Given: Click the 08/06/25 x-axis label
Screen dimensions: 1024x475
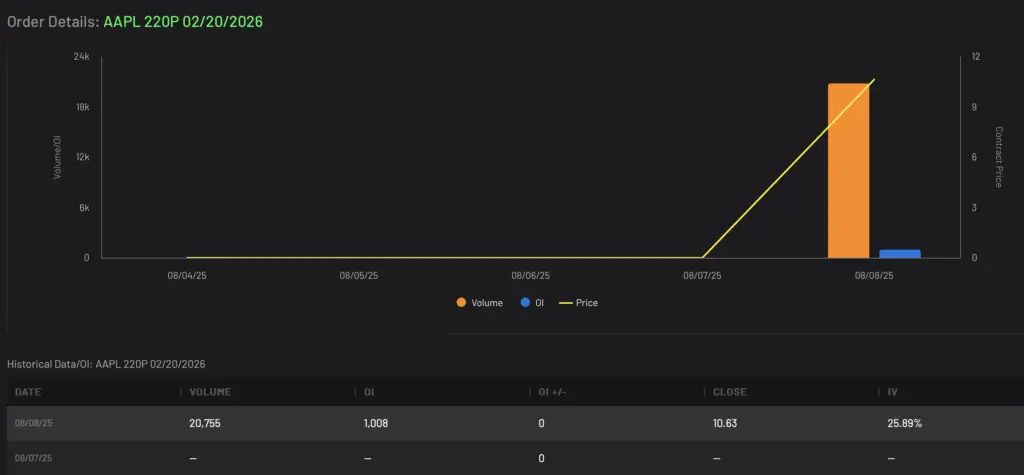Looking at the screenshot, I should 530,276.
